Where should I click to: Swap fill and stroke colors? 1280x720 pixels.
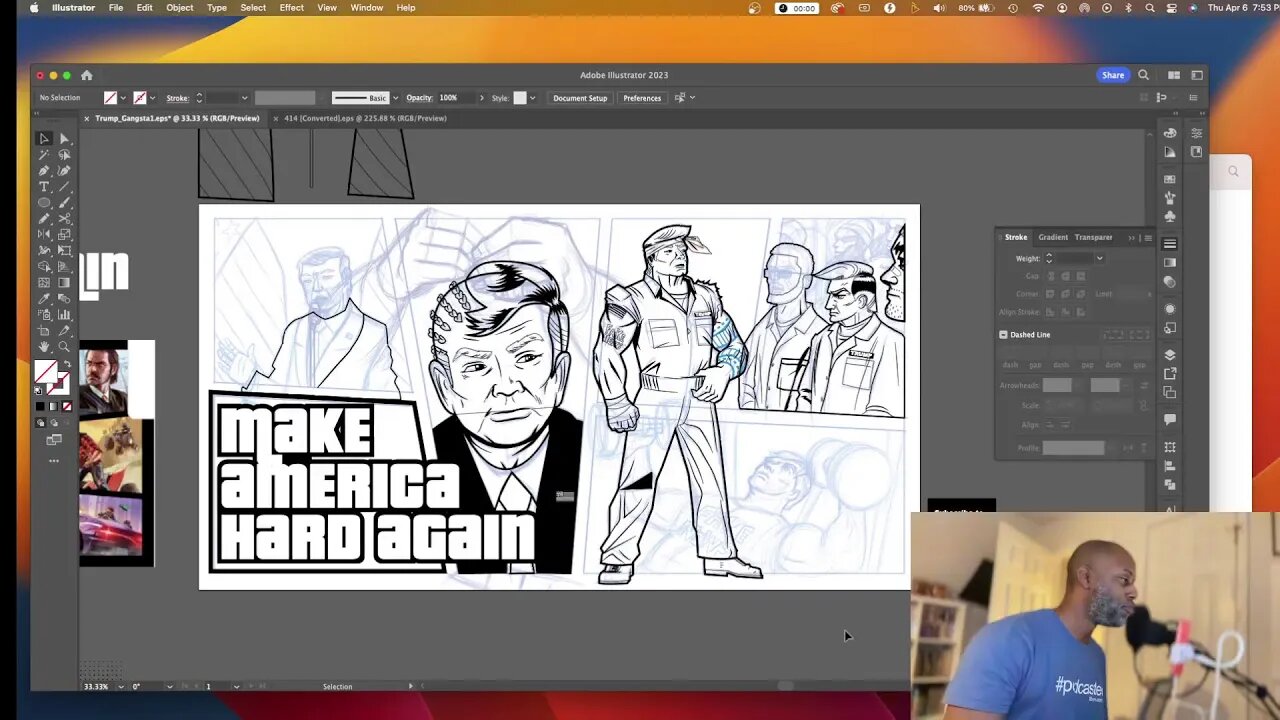(67, 364)
